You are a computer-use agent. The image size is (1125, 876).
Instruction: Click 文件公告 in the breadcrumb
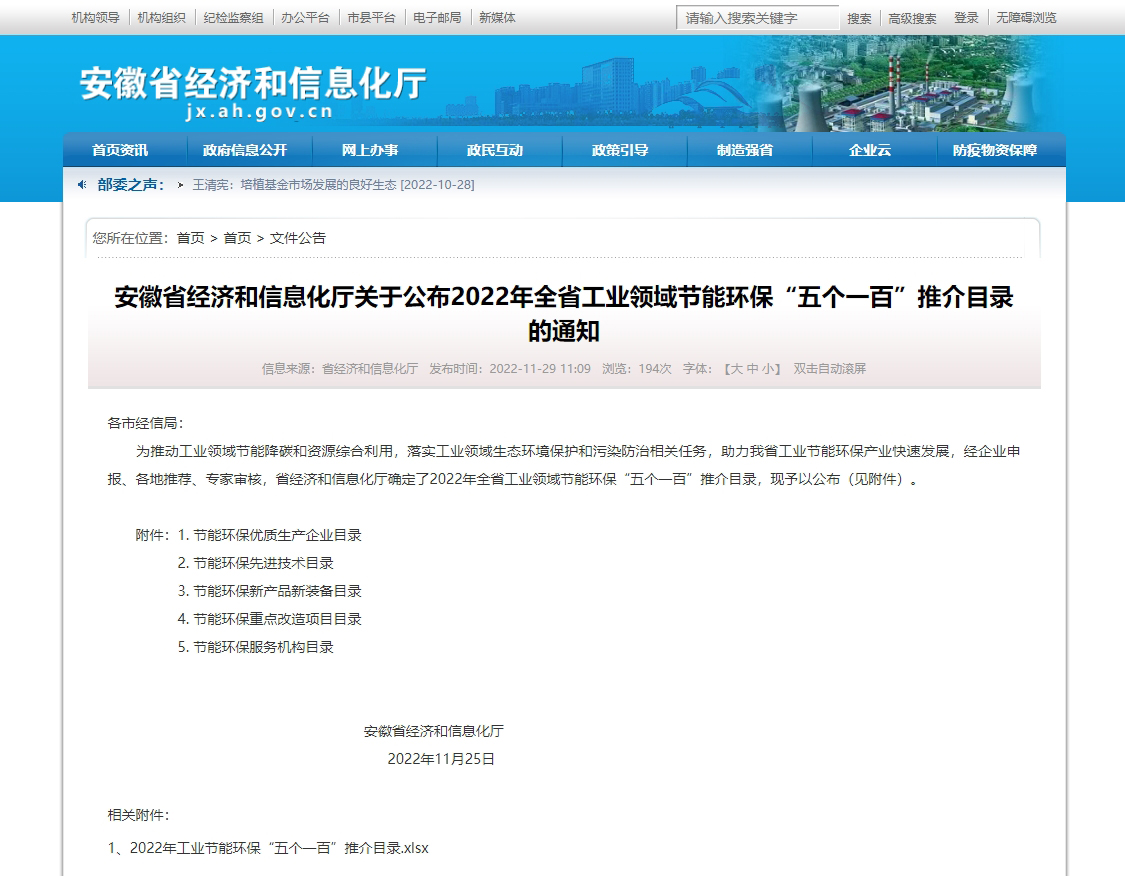(x=298, y=238)
